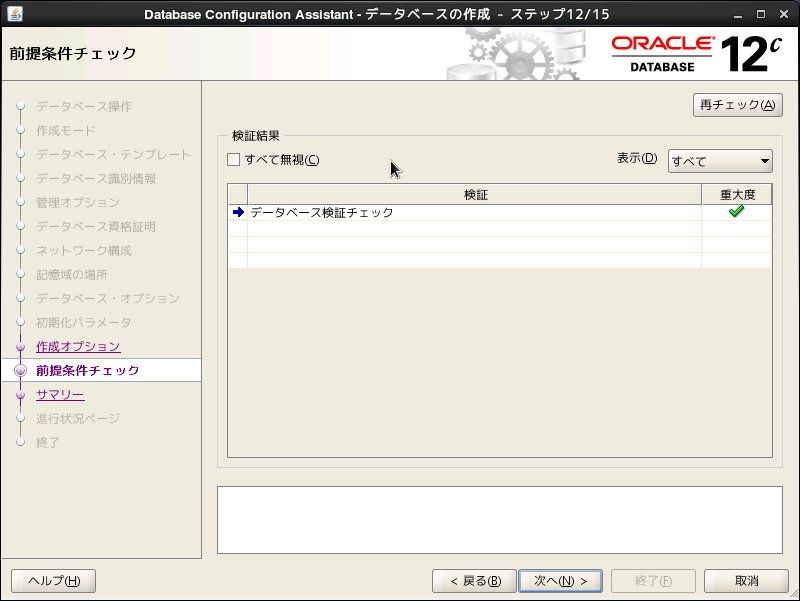This screenshot has width=800, height=601.
Task: Click the blue arrow row indicator
Action: click(x=238, y=212)
